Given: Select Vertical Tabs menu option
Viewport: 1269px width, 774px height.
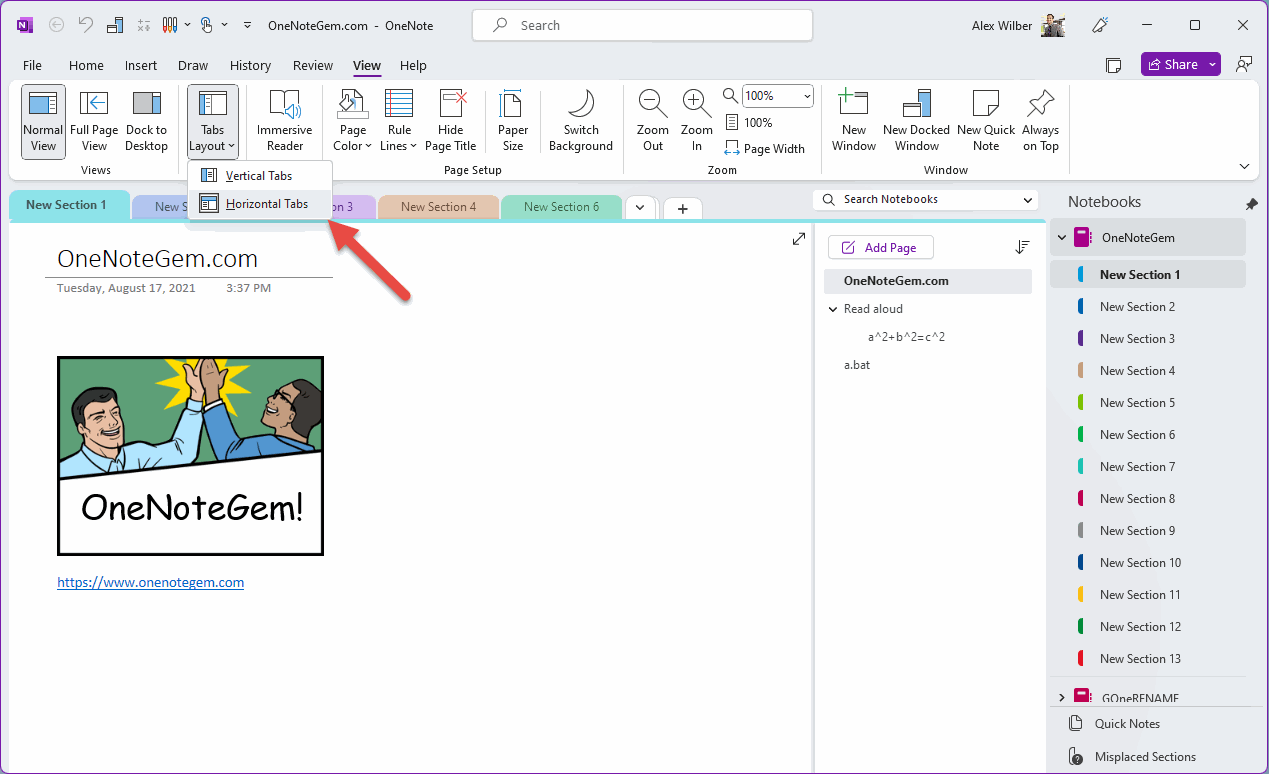Looking at the screenshot, I should pos(259,175).
